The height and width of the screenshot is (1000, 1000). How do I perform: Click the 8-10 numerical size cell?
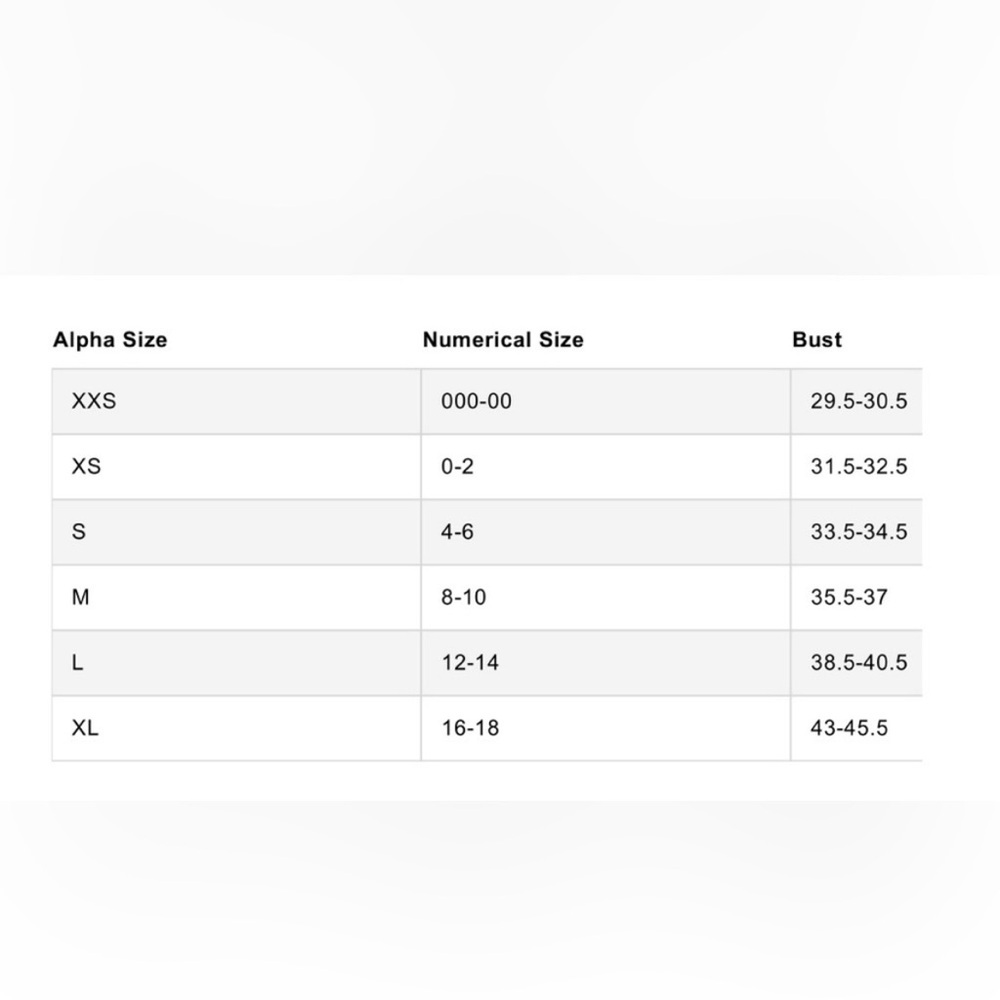606,598
